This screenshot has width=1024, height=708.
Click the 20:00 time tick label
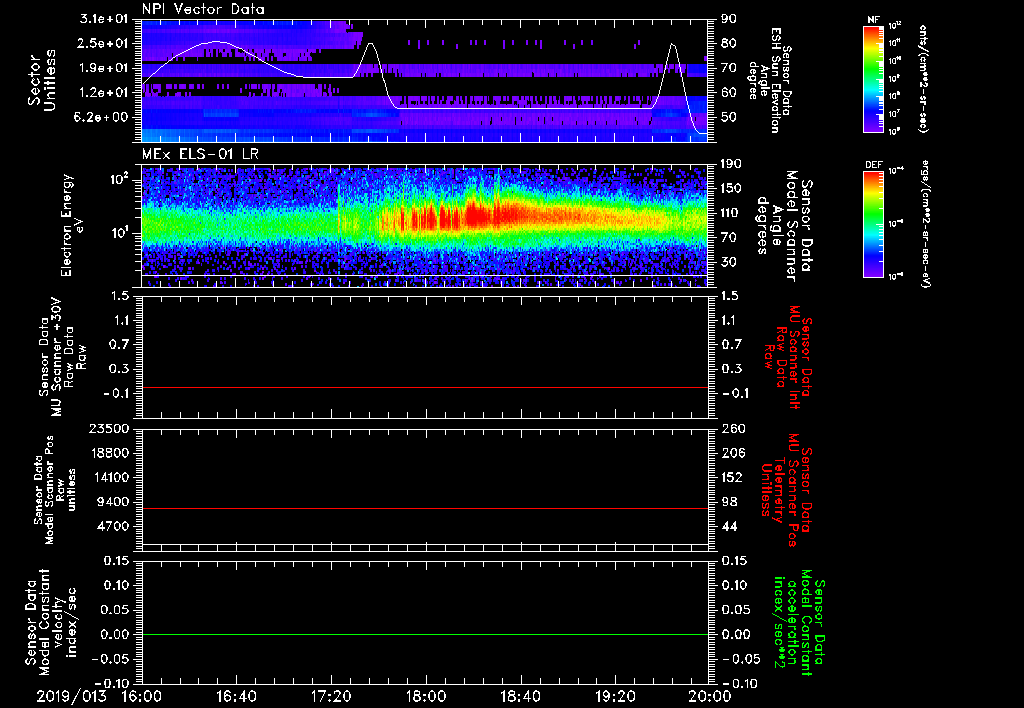(x=710, y=696)
